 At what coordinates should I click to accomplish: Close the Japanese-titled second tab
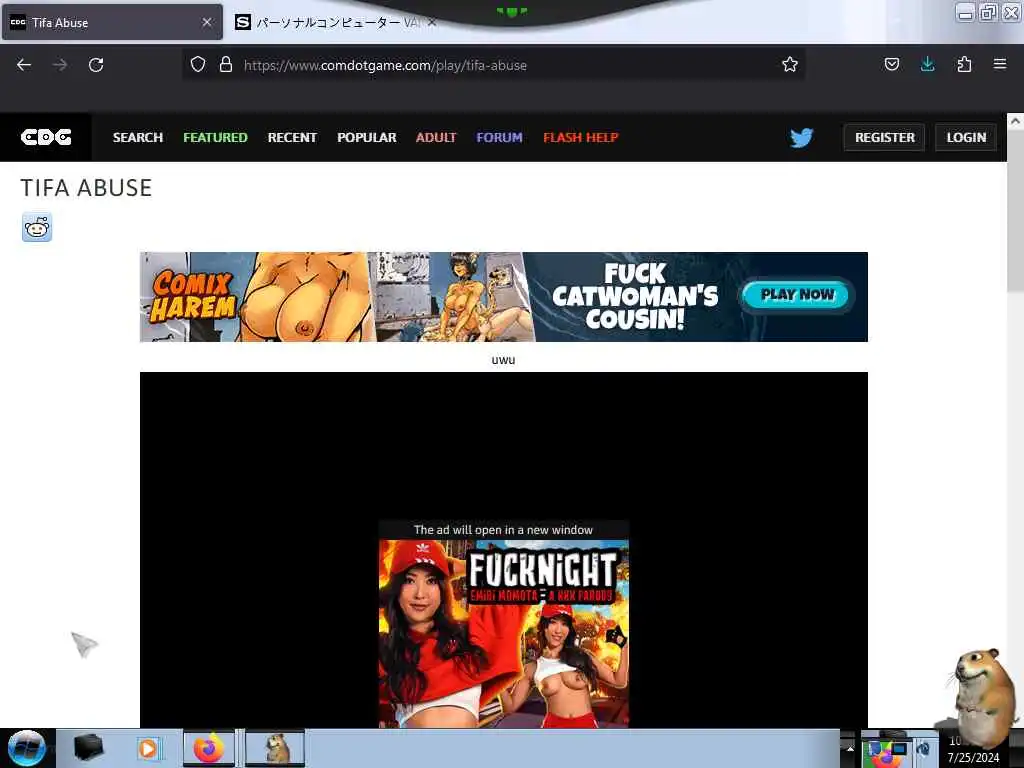pos(432,22)
